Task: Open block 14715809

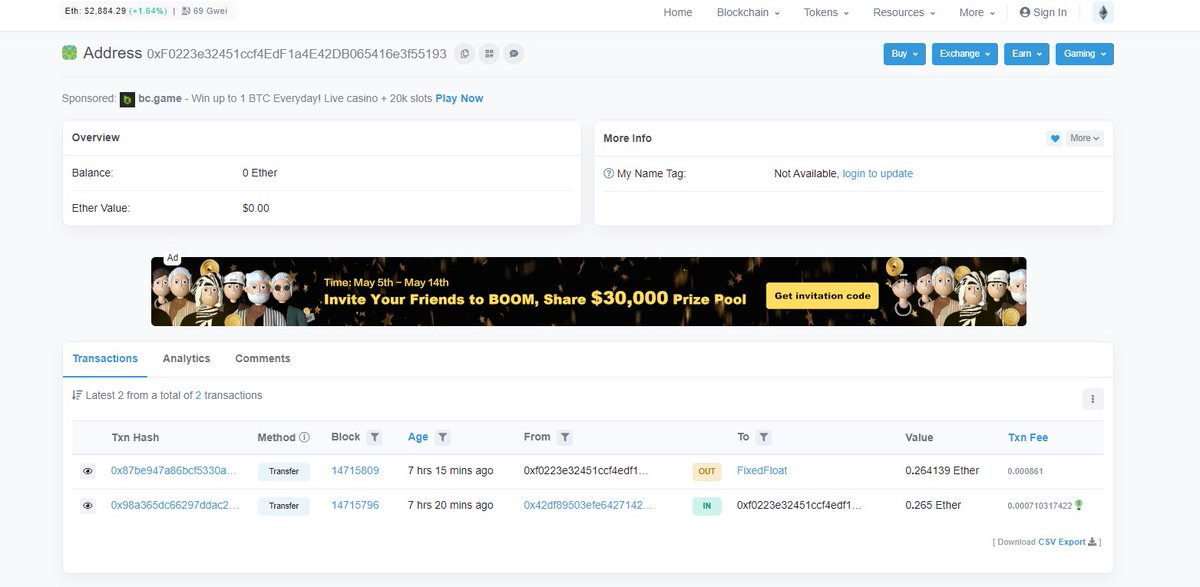Action: (355, 471)
